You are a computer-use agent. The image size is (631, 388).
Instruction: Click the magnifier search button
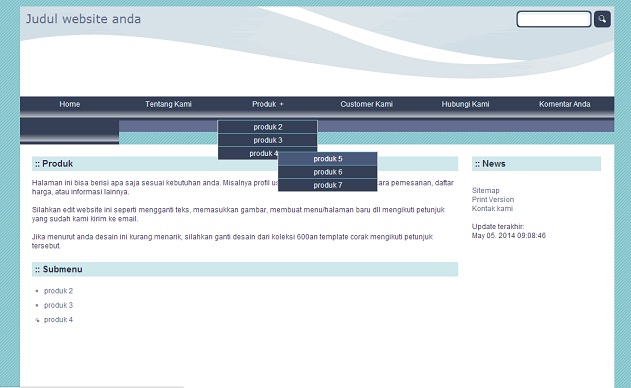pyautogui.click(x=602, y=19)
